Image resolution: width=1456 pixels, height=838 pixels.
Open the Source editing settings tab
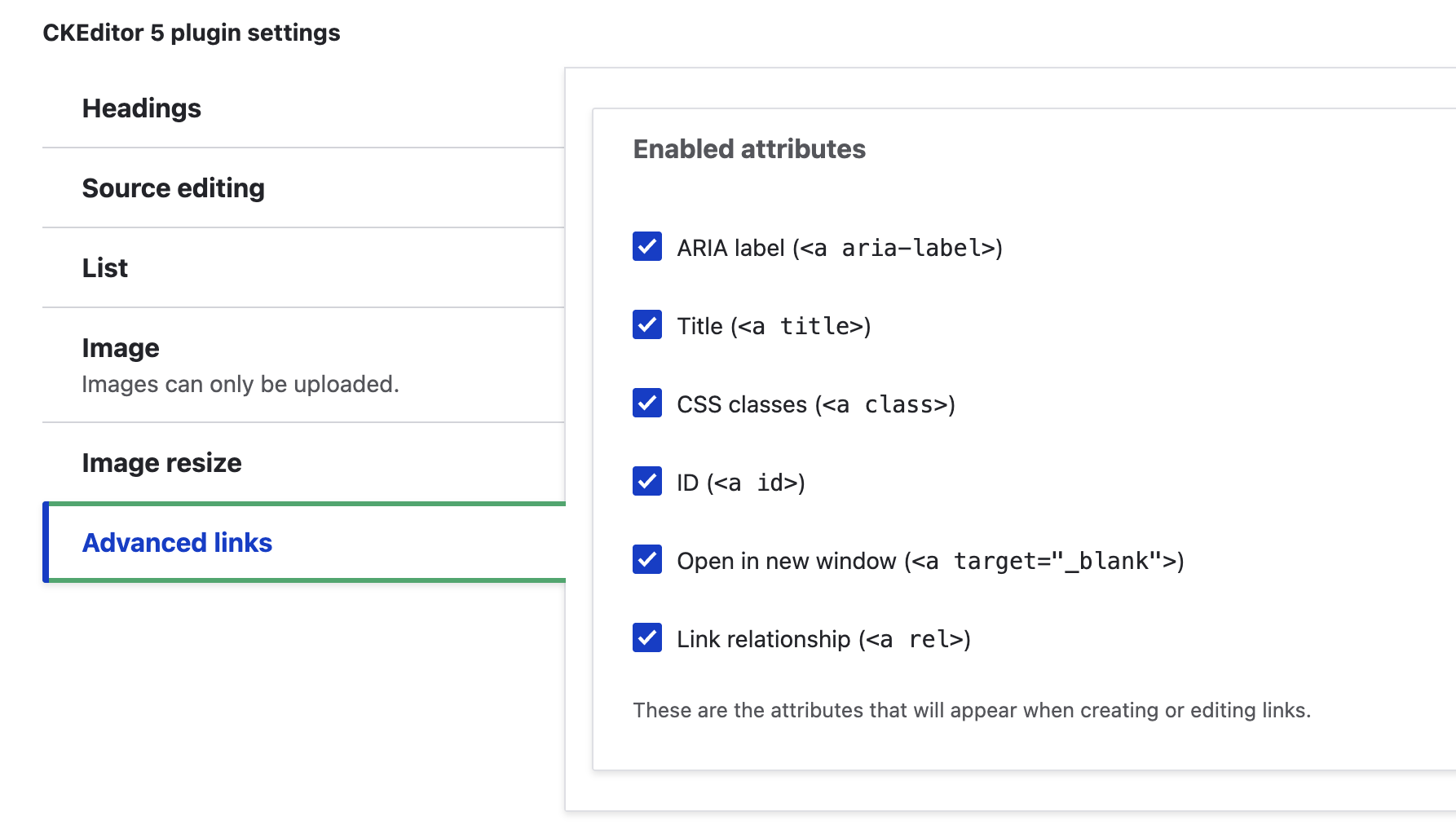(x=173, y=187)
